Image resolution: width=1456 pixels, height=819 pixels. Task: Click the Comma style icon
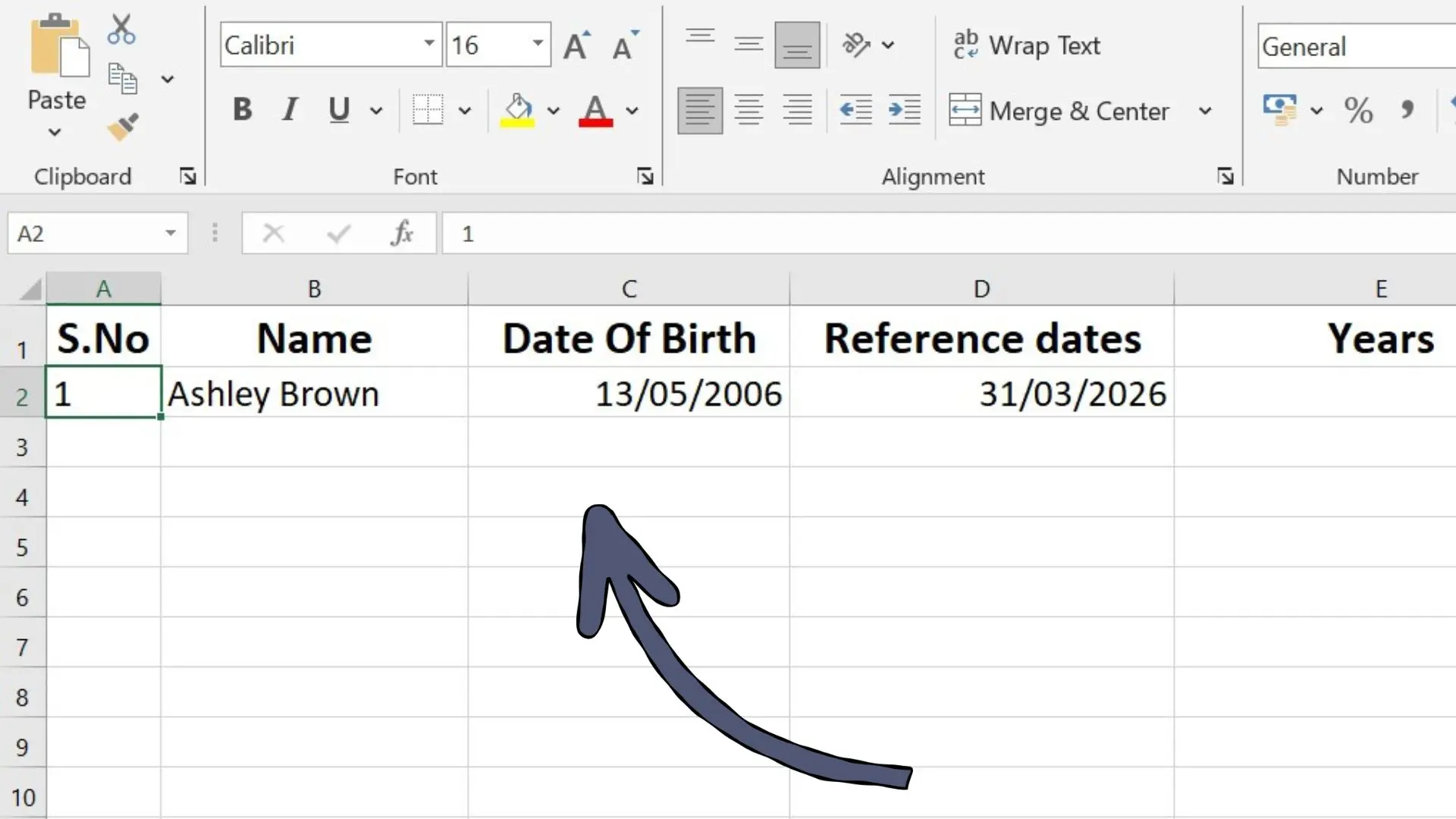[x=1409, y=110]
